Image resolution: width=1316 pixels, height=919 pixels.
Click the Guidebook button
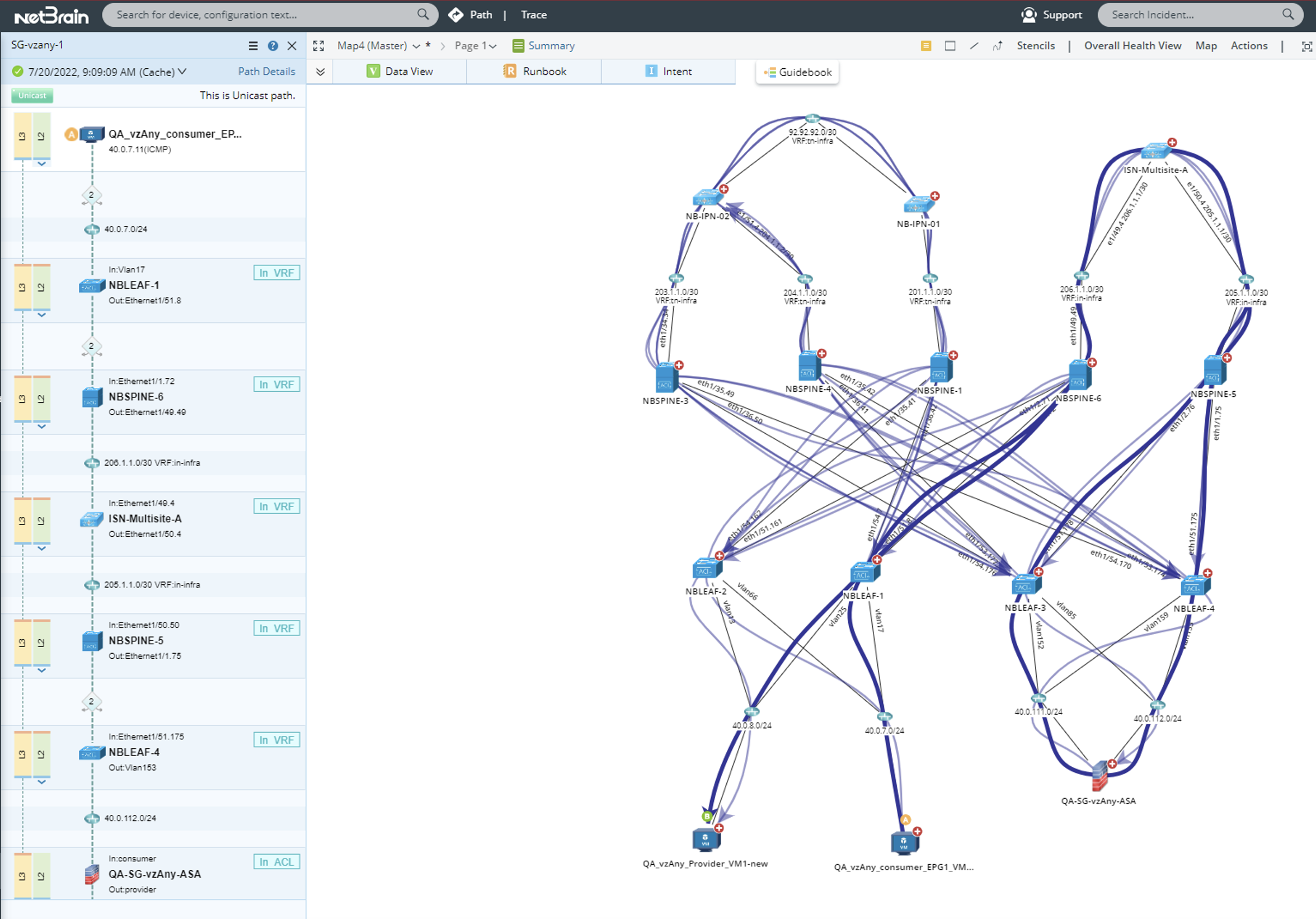797,72
